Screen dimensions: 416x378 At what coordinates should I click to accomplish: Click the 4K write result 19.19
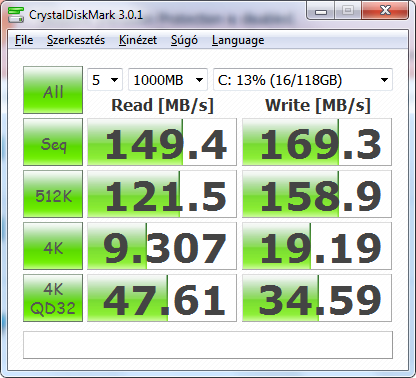tap(317, 246)
